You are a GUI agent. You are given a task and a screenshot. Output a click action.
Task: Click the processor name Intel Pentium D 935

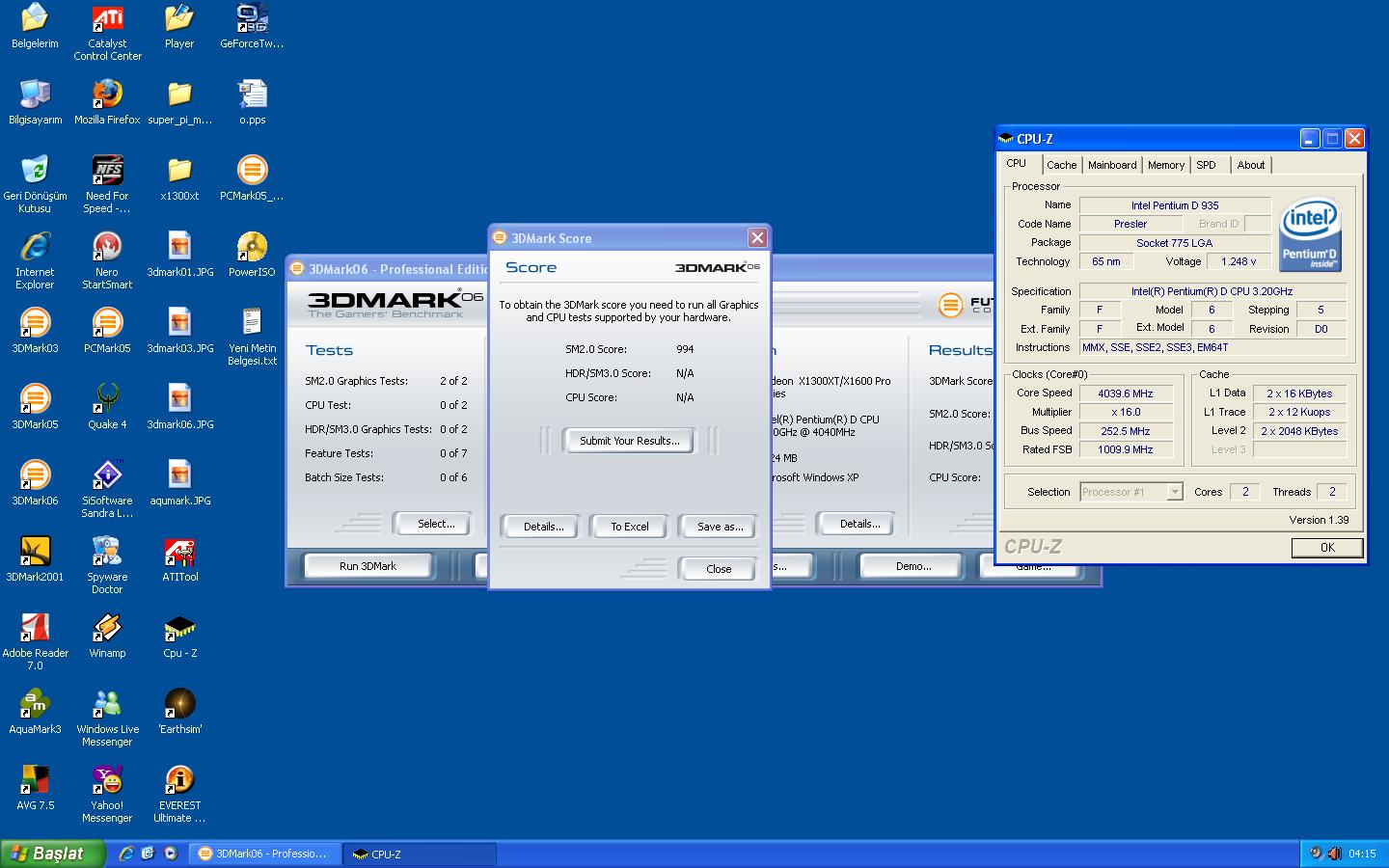tap(1175, 205)
